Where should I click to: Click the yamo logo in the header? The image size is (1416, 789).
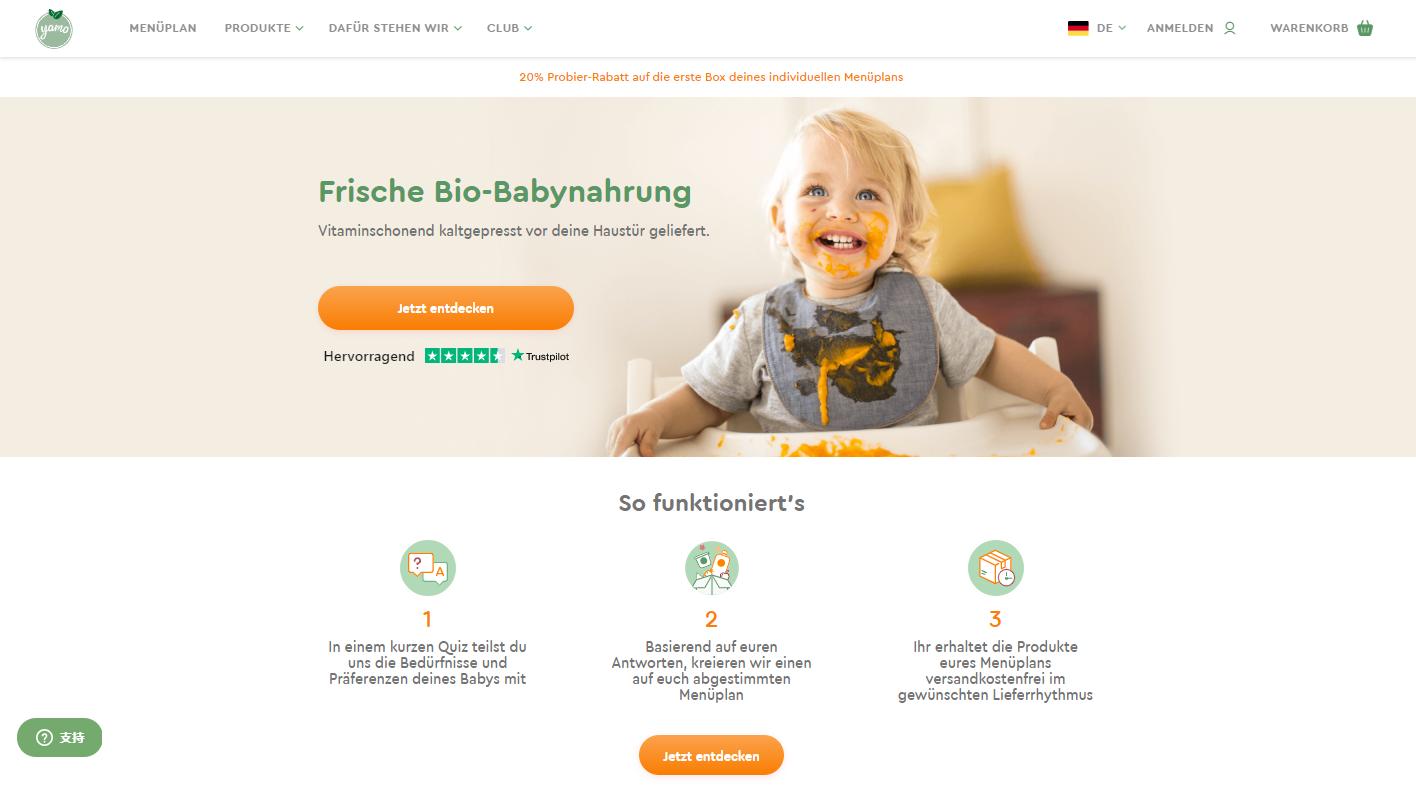click(x=54, y=28)
